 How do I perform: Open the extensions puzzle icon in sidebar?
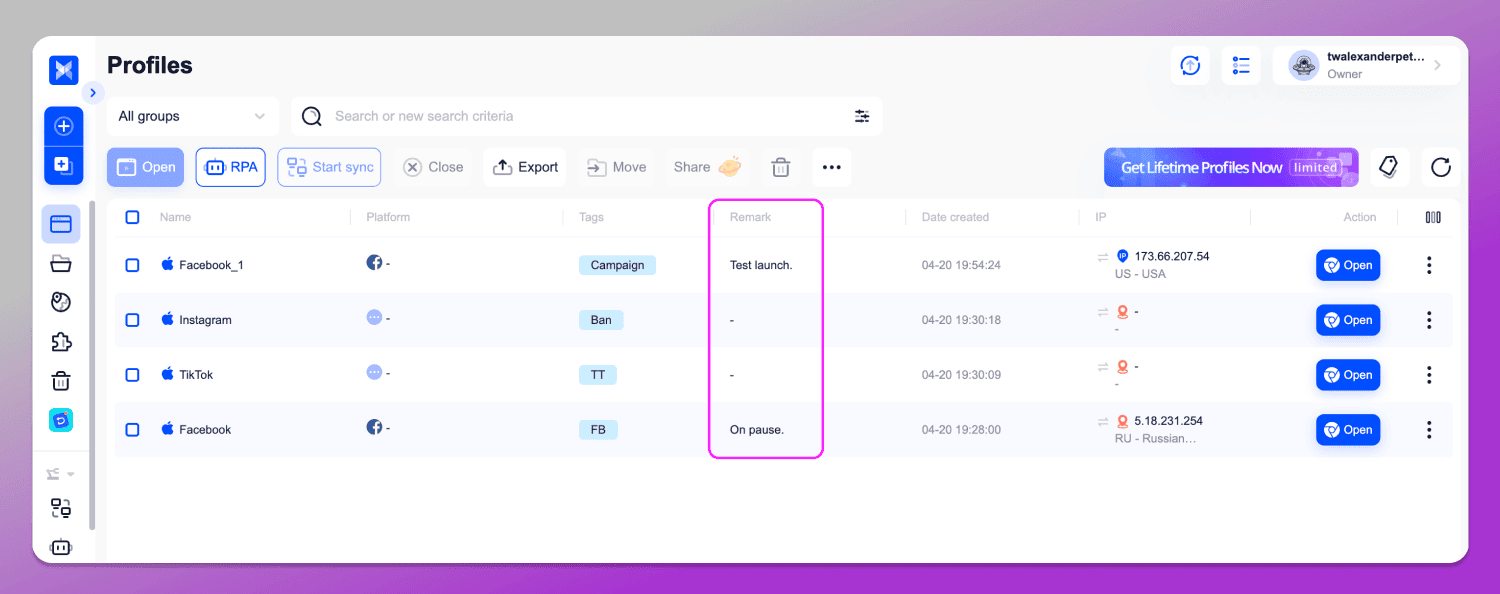(61, 342)
